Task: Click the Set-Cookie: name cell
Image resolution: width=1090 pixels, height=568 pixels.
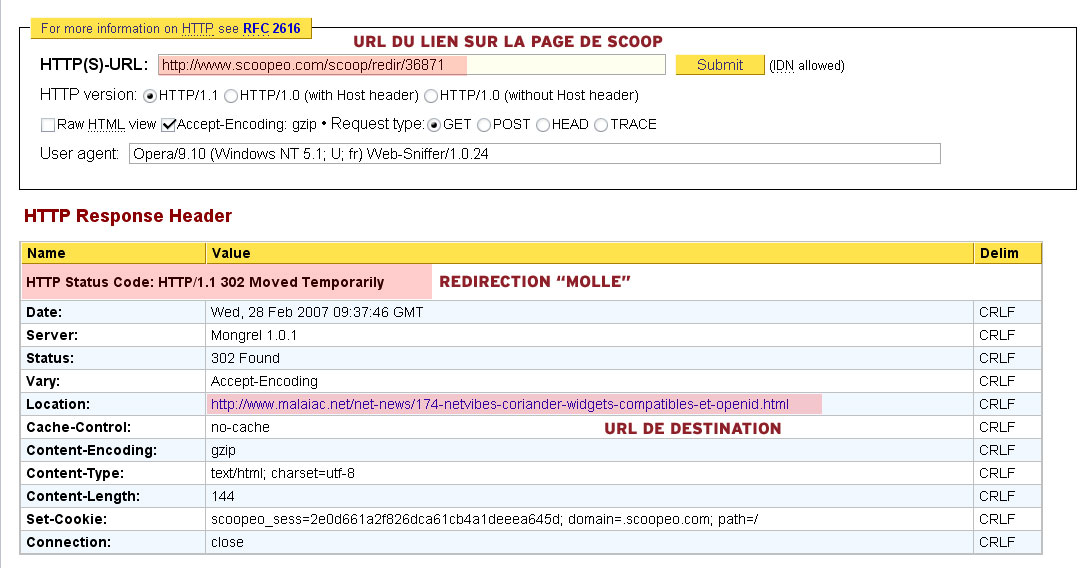Action: [x=113, y=519]
